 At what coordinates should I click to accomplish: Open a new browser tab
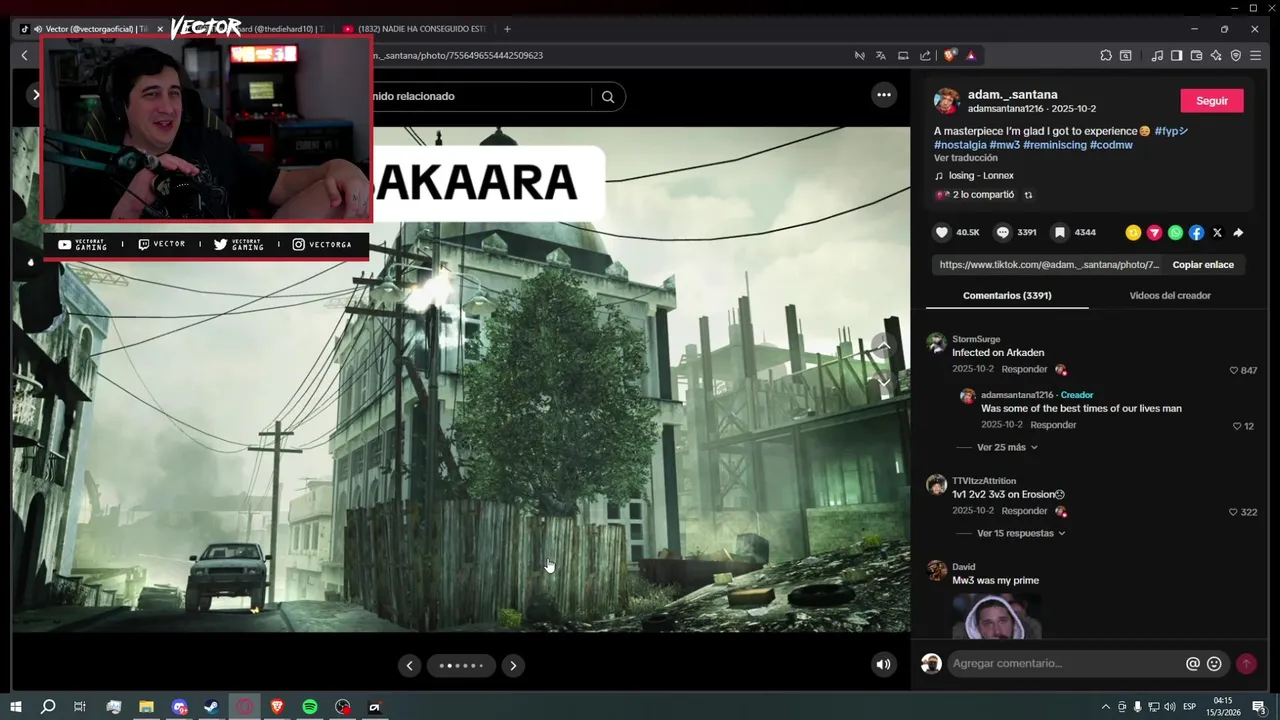[x=507, y=29]
